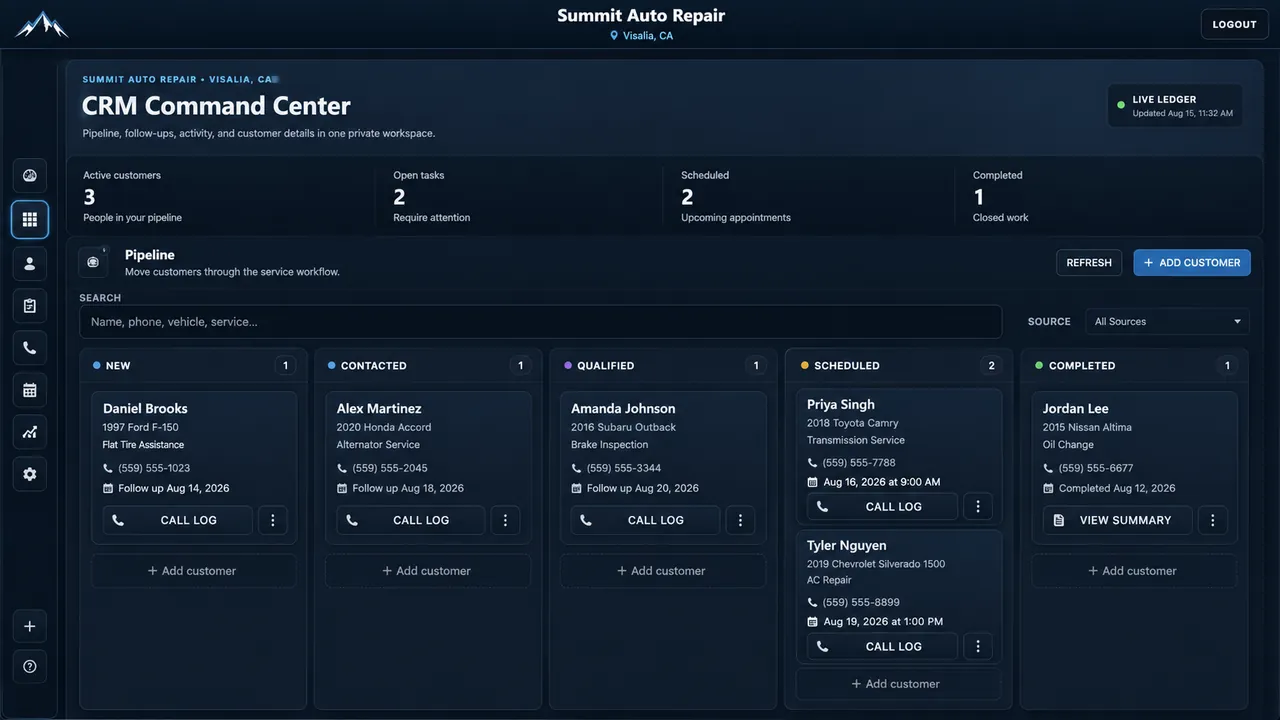Add customer in the New column
1280x720 pixels.
click(193, 571)
